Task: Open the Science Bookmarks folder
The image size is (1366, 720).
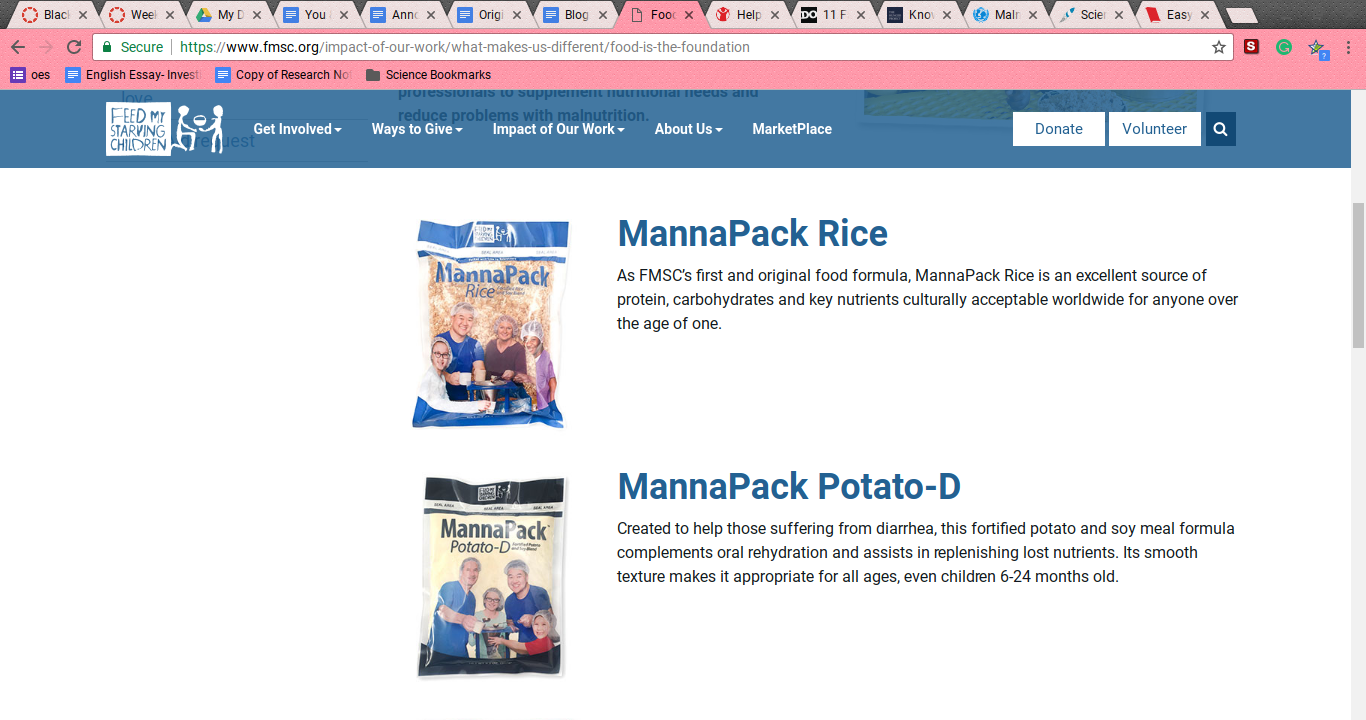Action: (x=428, y=75)
